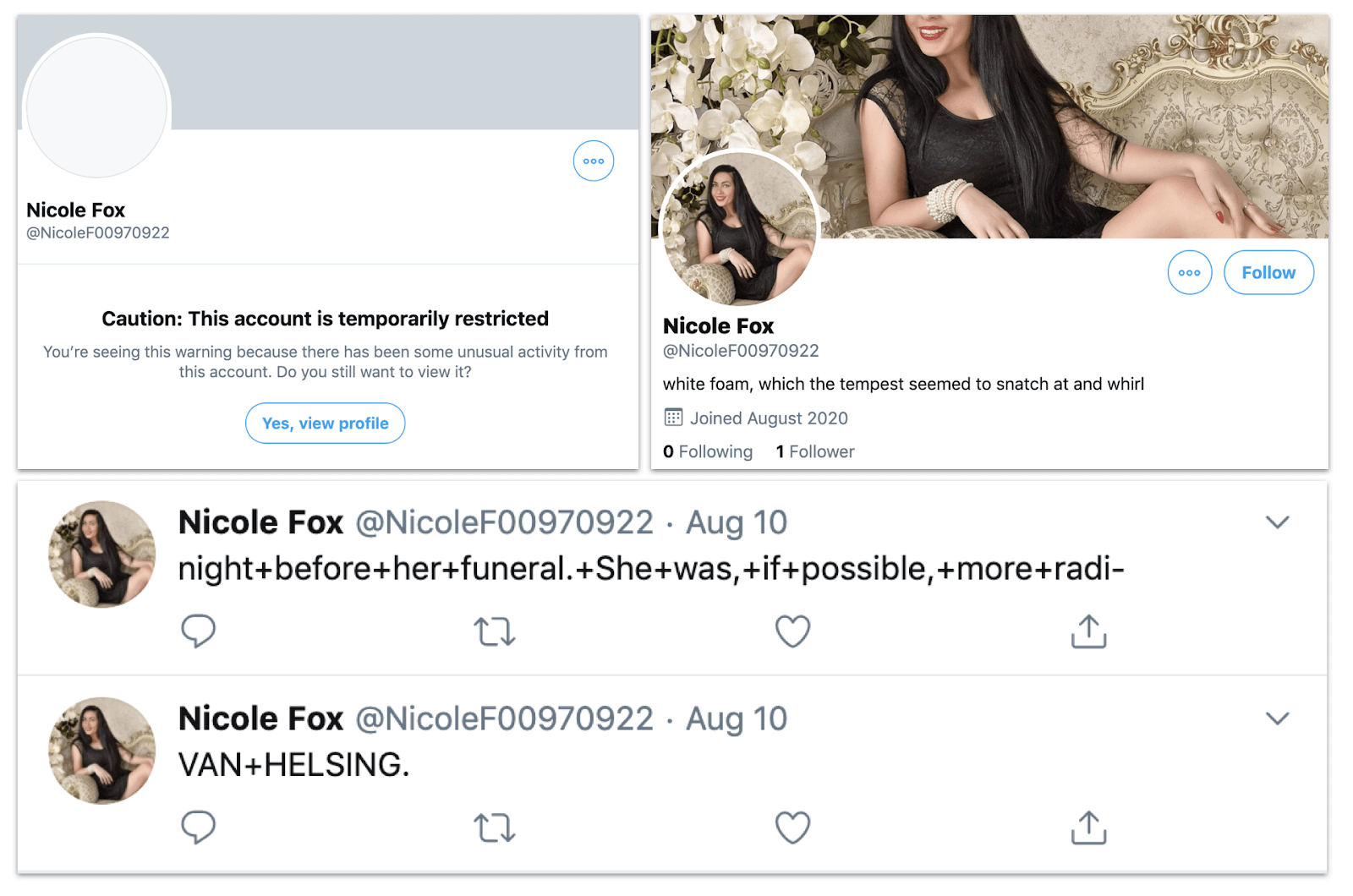Image resolution: width=1353 pixels, height=896 pixels.
Task: Retweet the VAN+HELSING tweet
Action: (x=495, y=828)
